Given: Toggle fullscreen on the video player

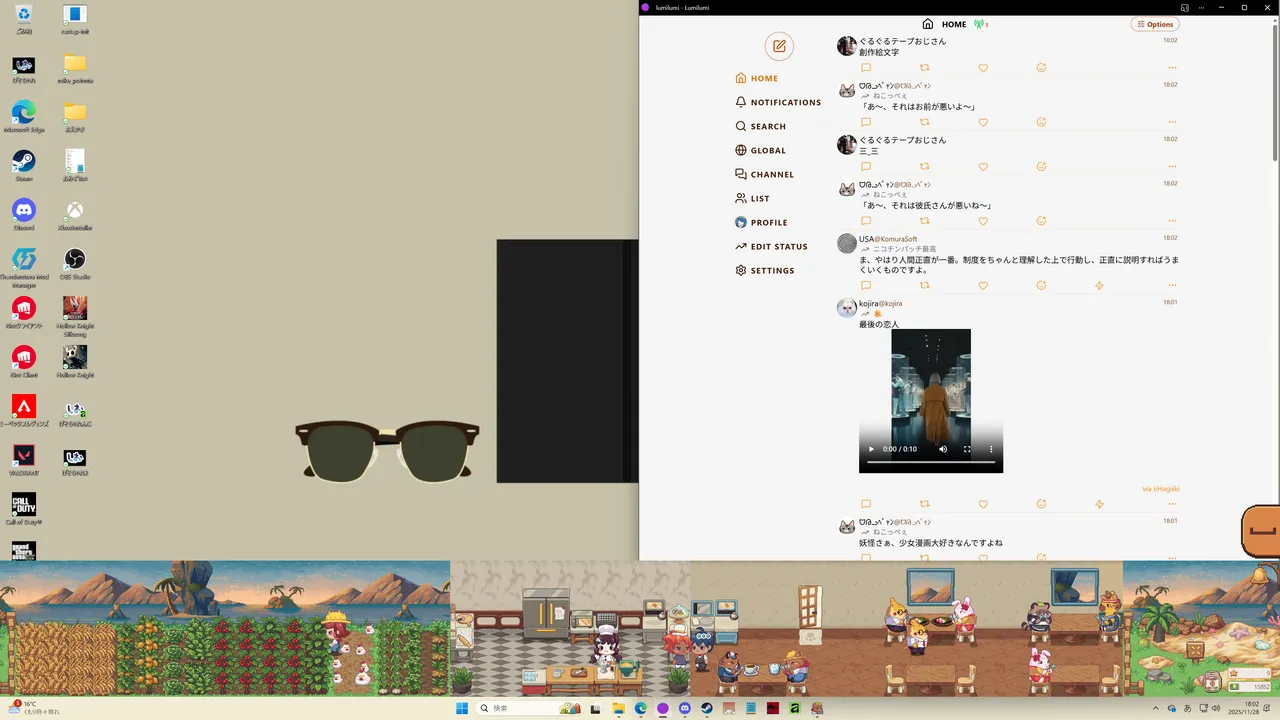Looking at the screenshot, I should click(967, 449).
